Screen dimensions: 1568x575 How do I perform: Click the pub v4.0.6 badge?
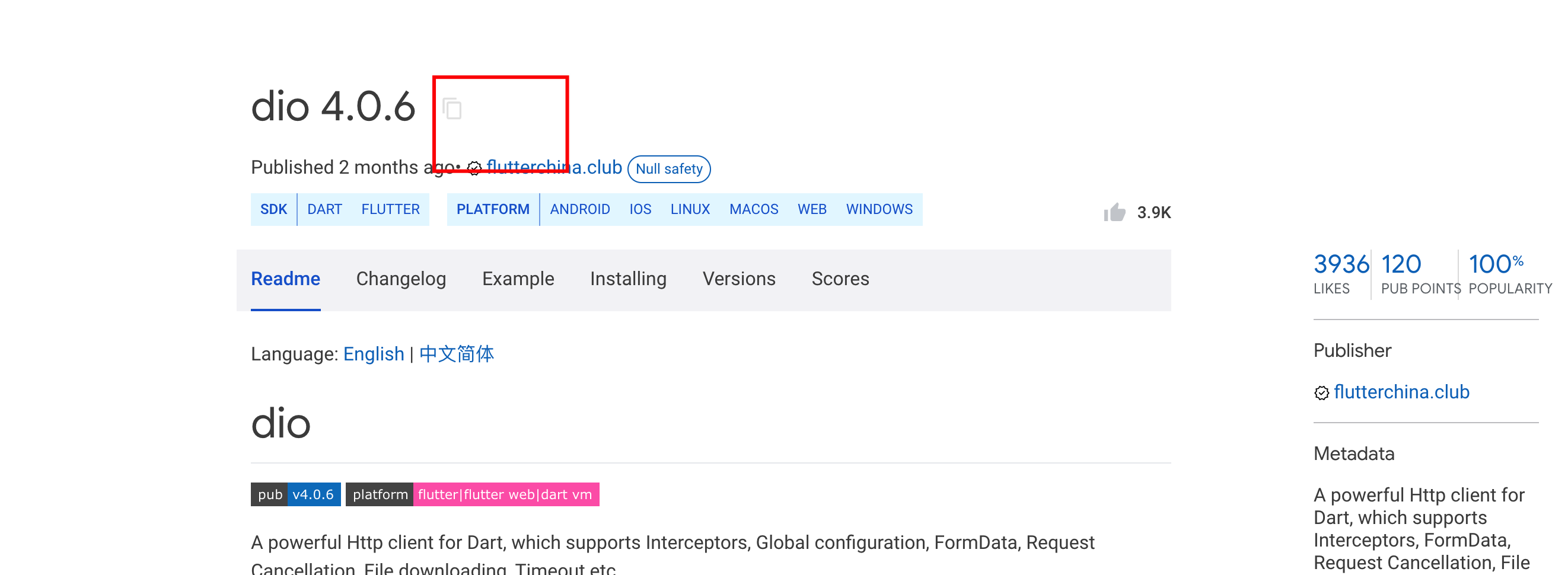296,494
